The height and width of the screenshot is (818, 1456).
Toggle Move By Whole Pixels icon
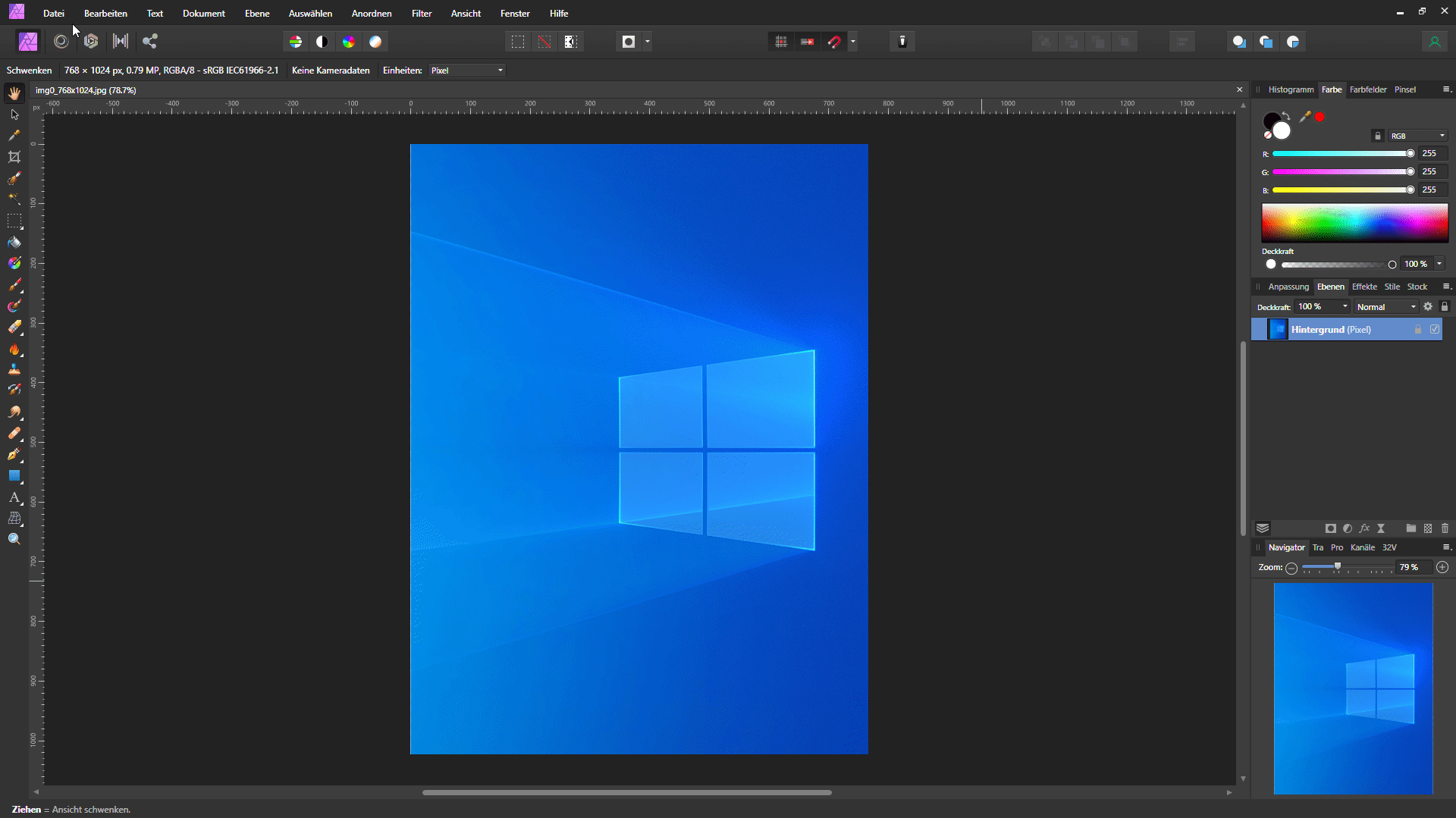coord(808,42)
